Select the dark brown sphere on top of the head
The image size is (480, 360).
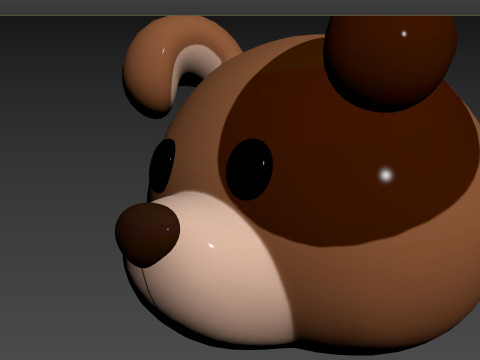coord(390,62)
